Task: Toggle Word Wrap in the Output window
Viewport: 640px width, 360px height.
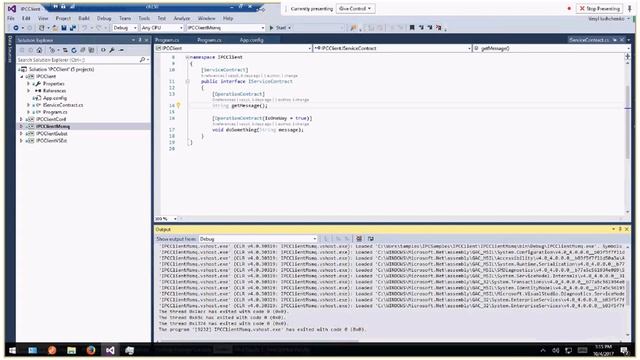Action: coord(371,238)
